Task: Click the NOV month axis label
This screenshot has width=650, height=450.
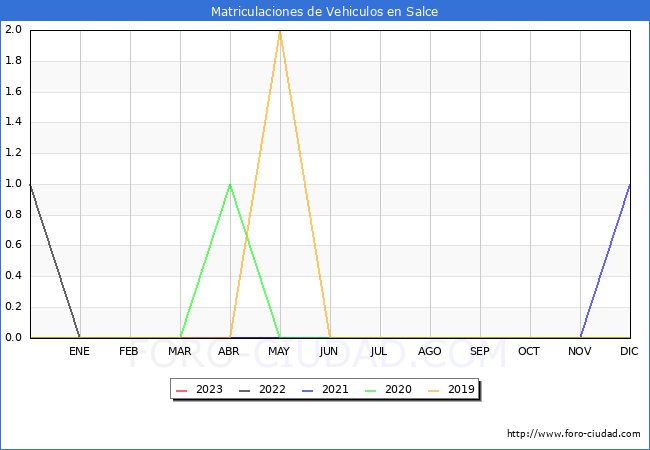Action: point(580,351)
